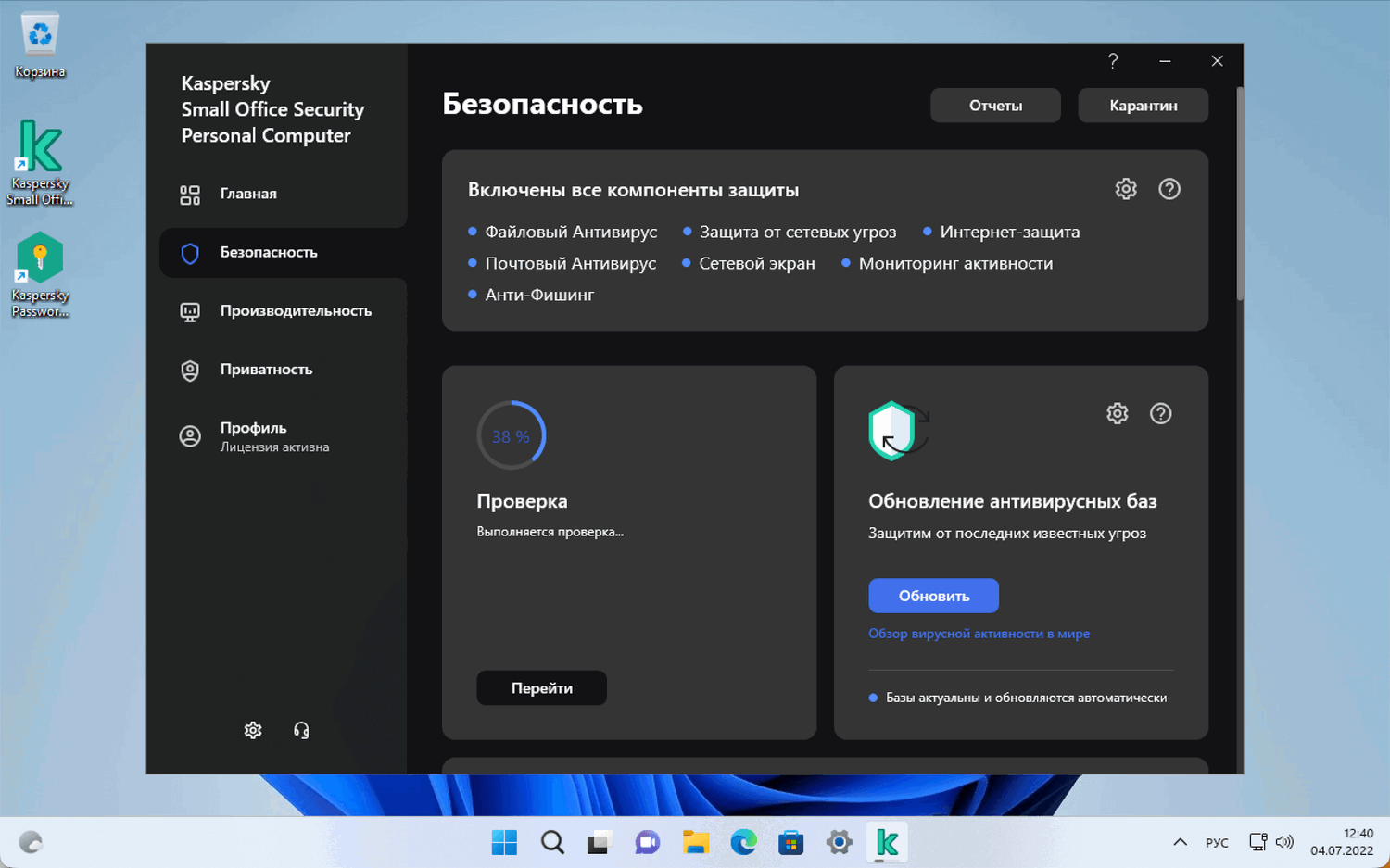Viewport: 1390px width, 868px height.
Task: Open the support headset icon in sidebar
Action: (x=301, y=730)
